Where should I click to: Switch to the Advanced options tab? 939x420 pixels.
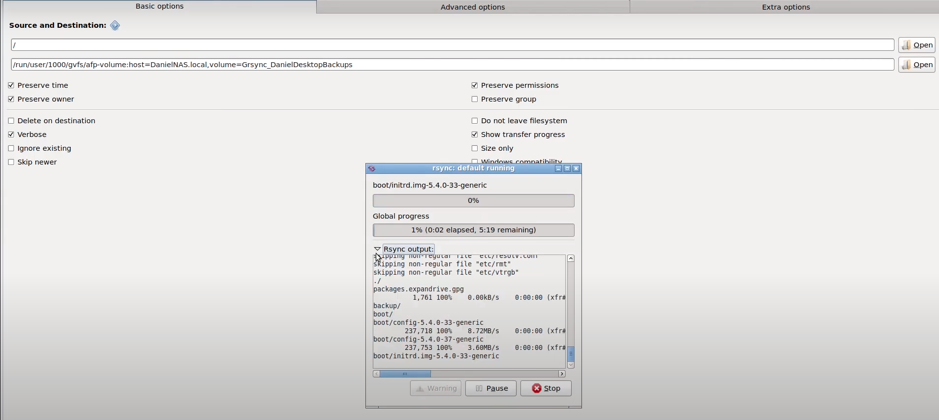click(x=472, y=7)
